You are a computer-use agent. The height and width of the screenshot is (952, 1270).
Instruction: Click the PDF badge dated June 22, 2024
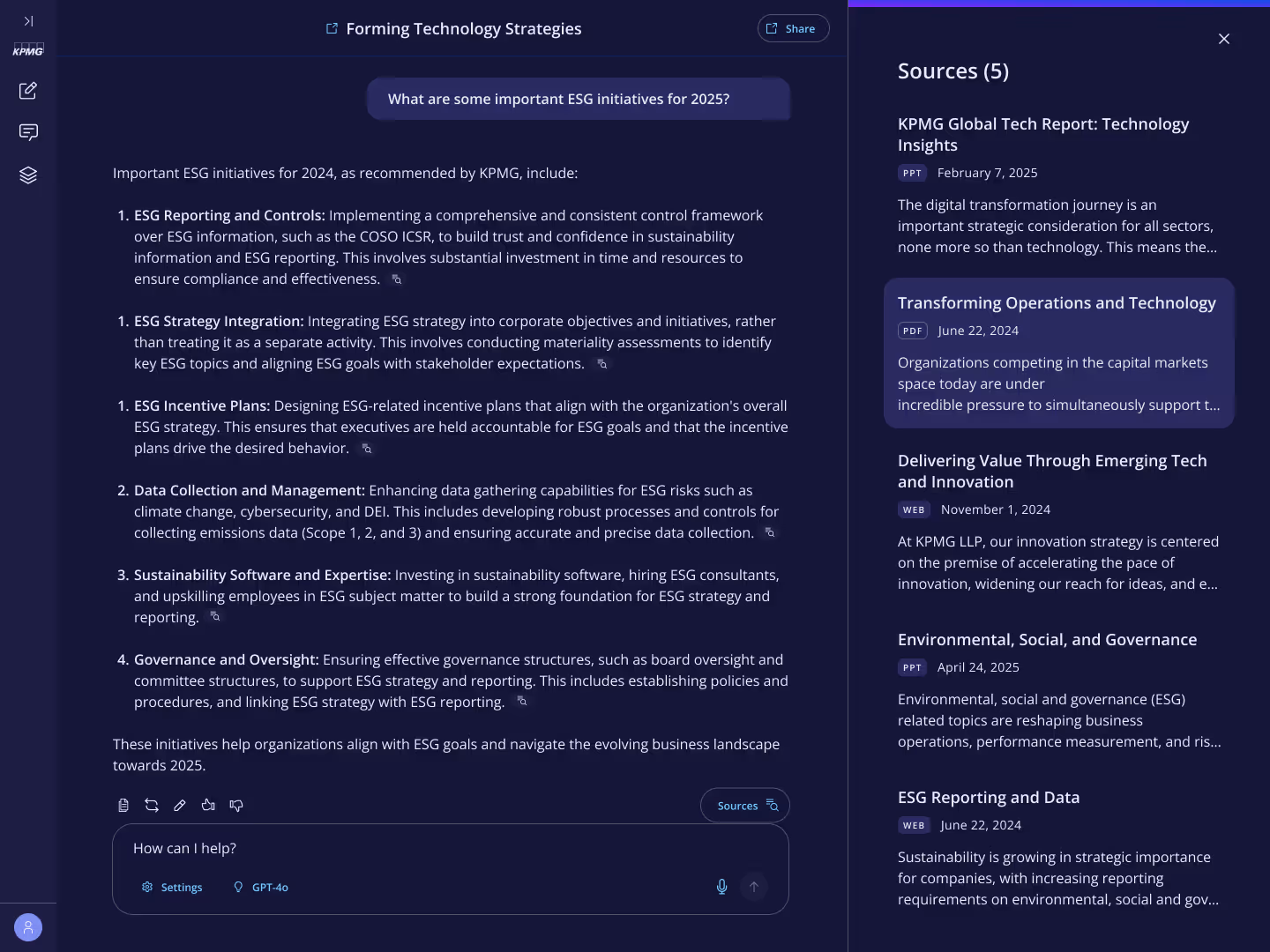click(913, 331)
